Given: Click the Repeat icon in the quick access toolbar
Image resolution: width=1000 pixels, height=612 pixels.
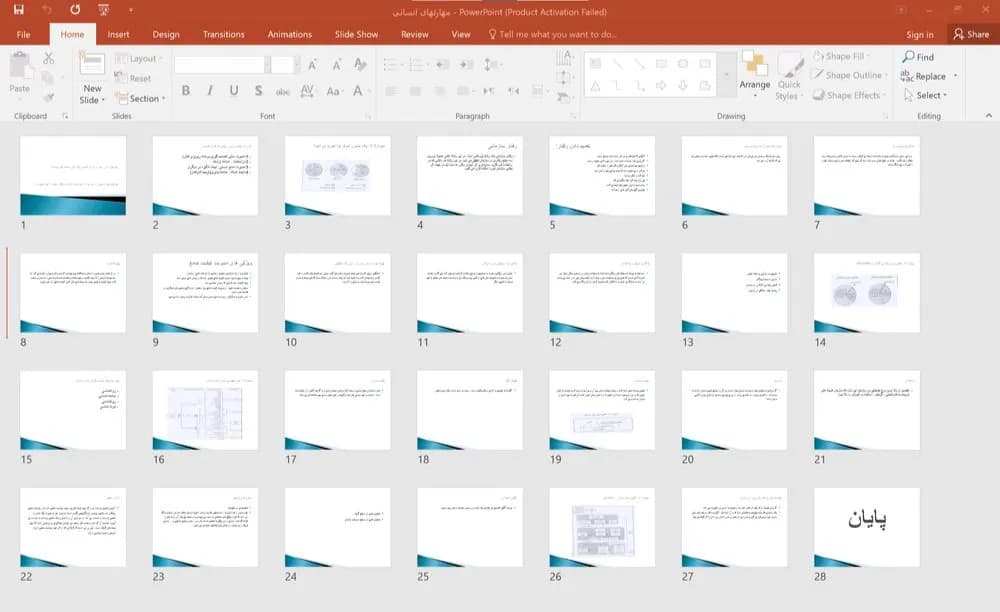Looking at the screenshot, I should tap(75, 10).
